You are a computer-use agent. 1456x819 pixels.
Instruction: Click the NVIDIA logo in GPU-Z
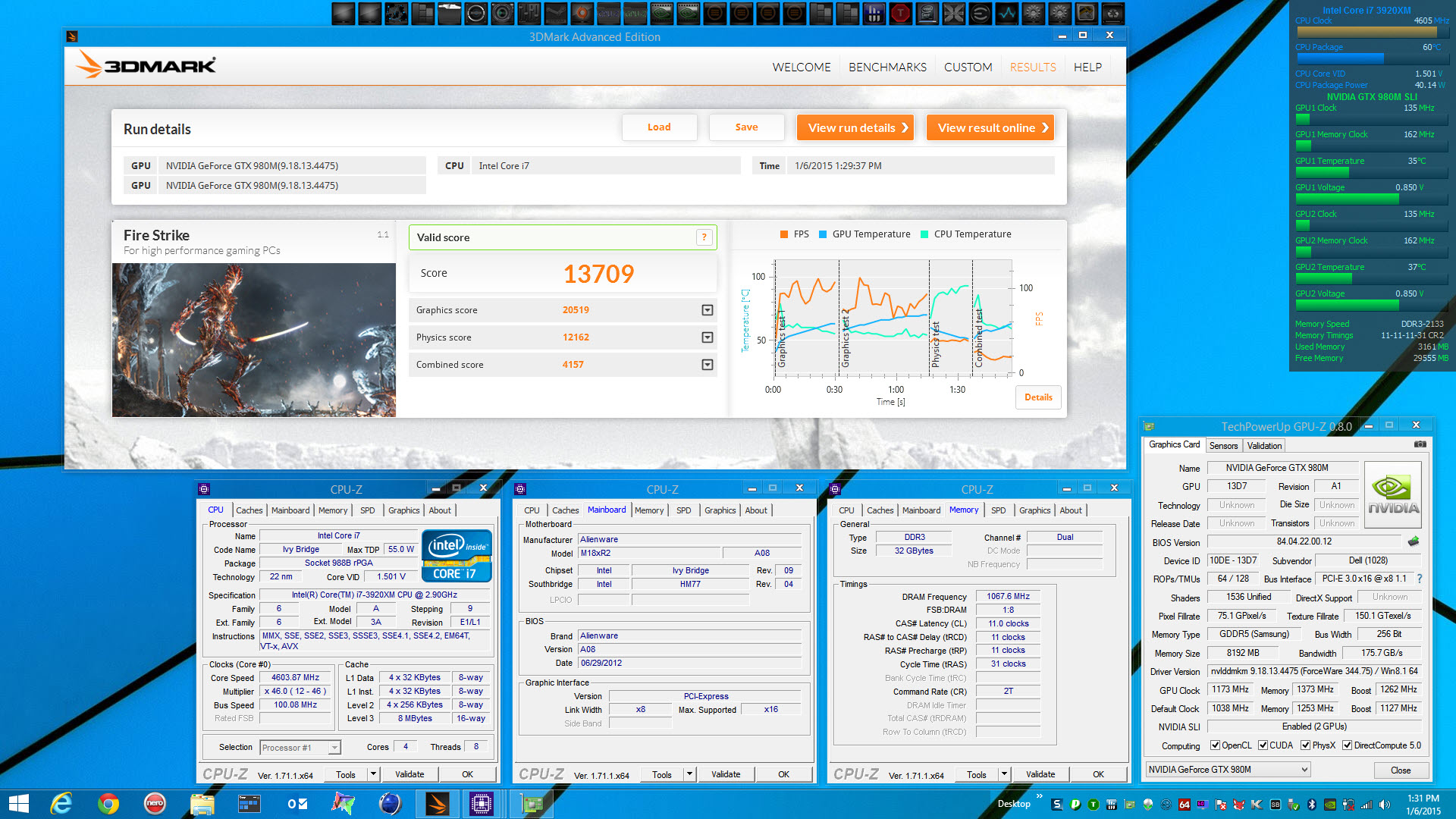[1393, 494]
